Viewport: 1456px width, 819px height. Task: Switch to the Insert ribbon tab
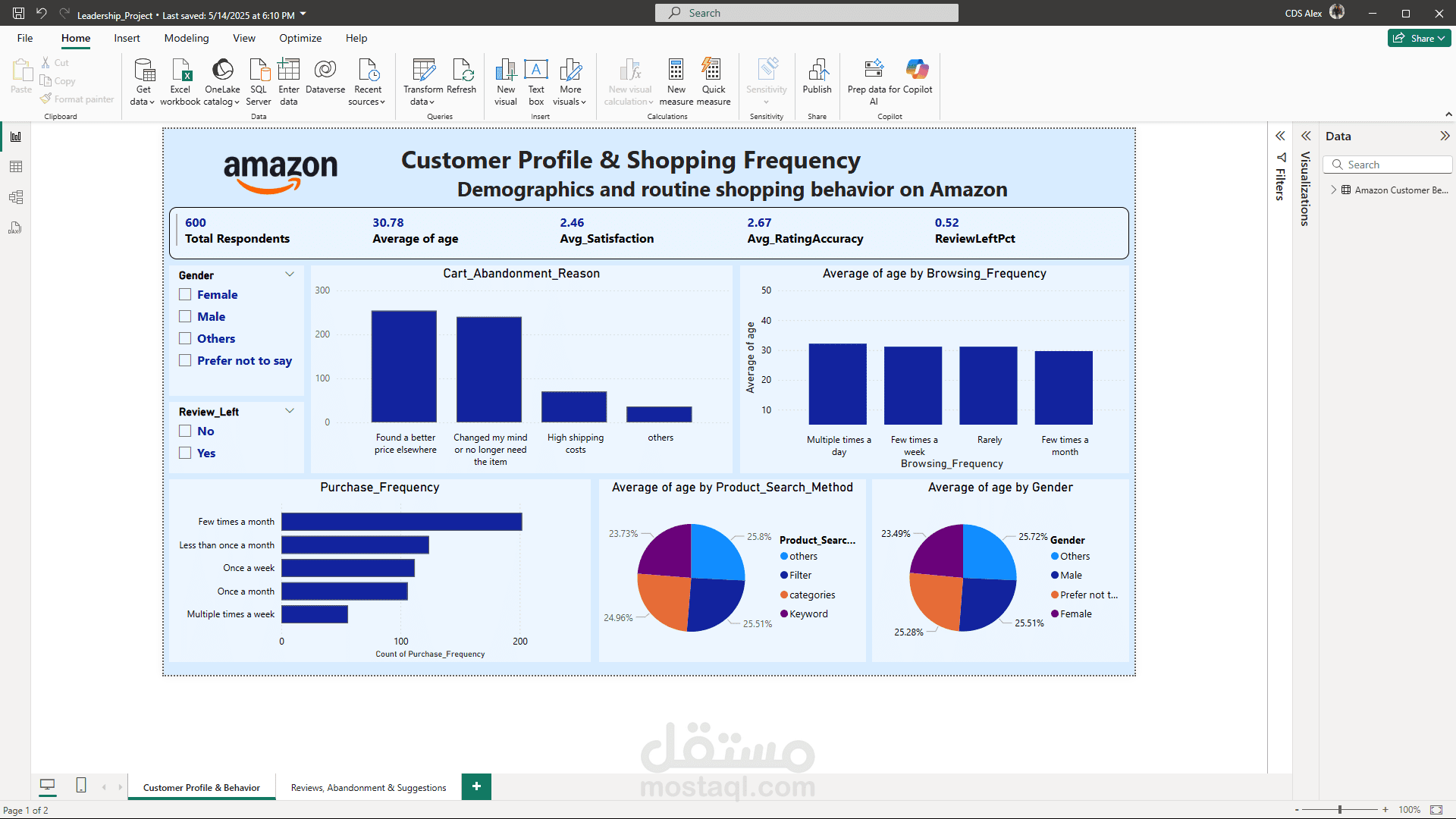[127, 38]
